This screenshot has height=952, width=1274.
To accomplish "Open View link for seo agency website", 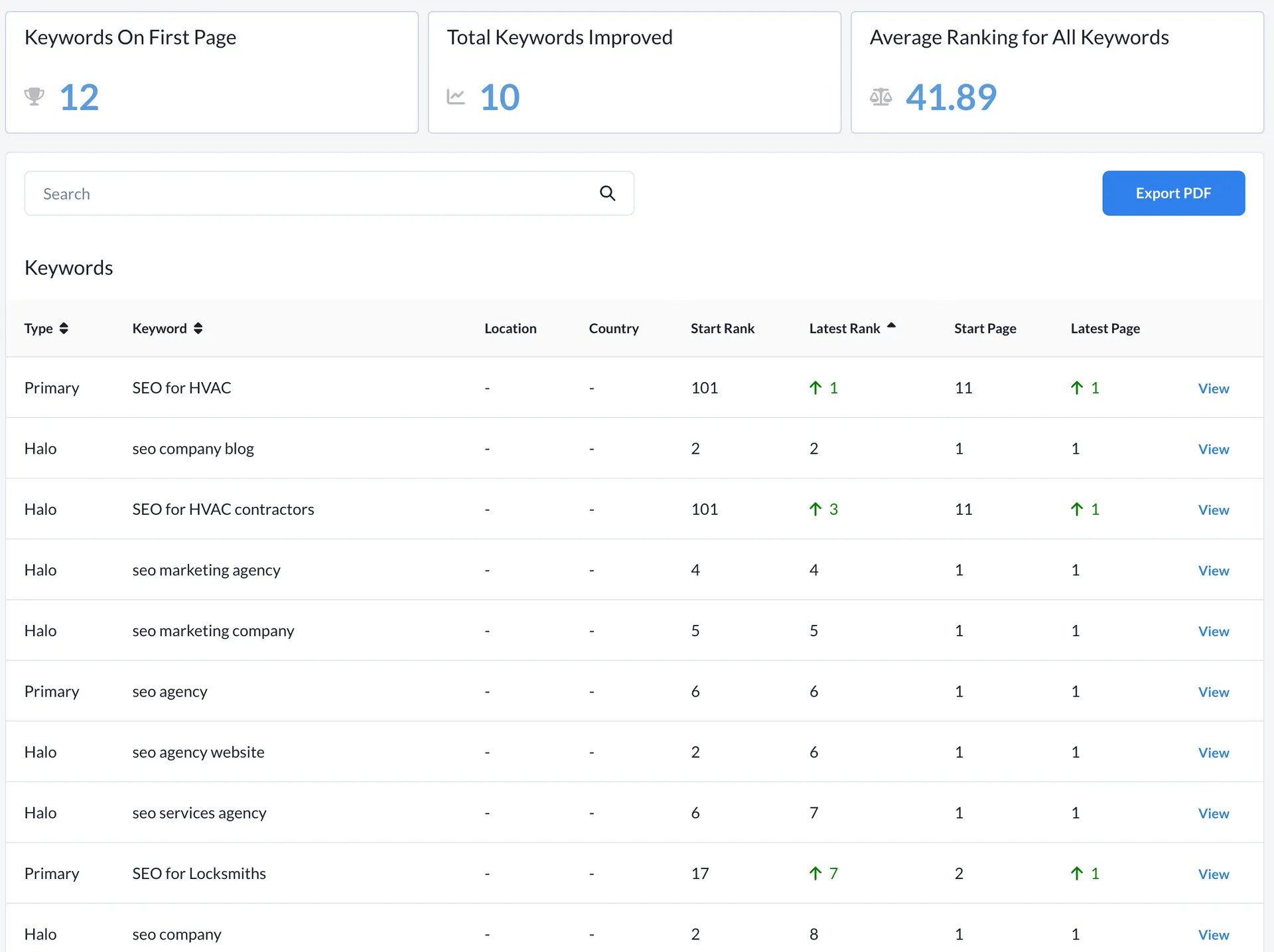I will pos(1213,753).
